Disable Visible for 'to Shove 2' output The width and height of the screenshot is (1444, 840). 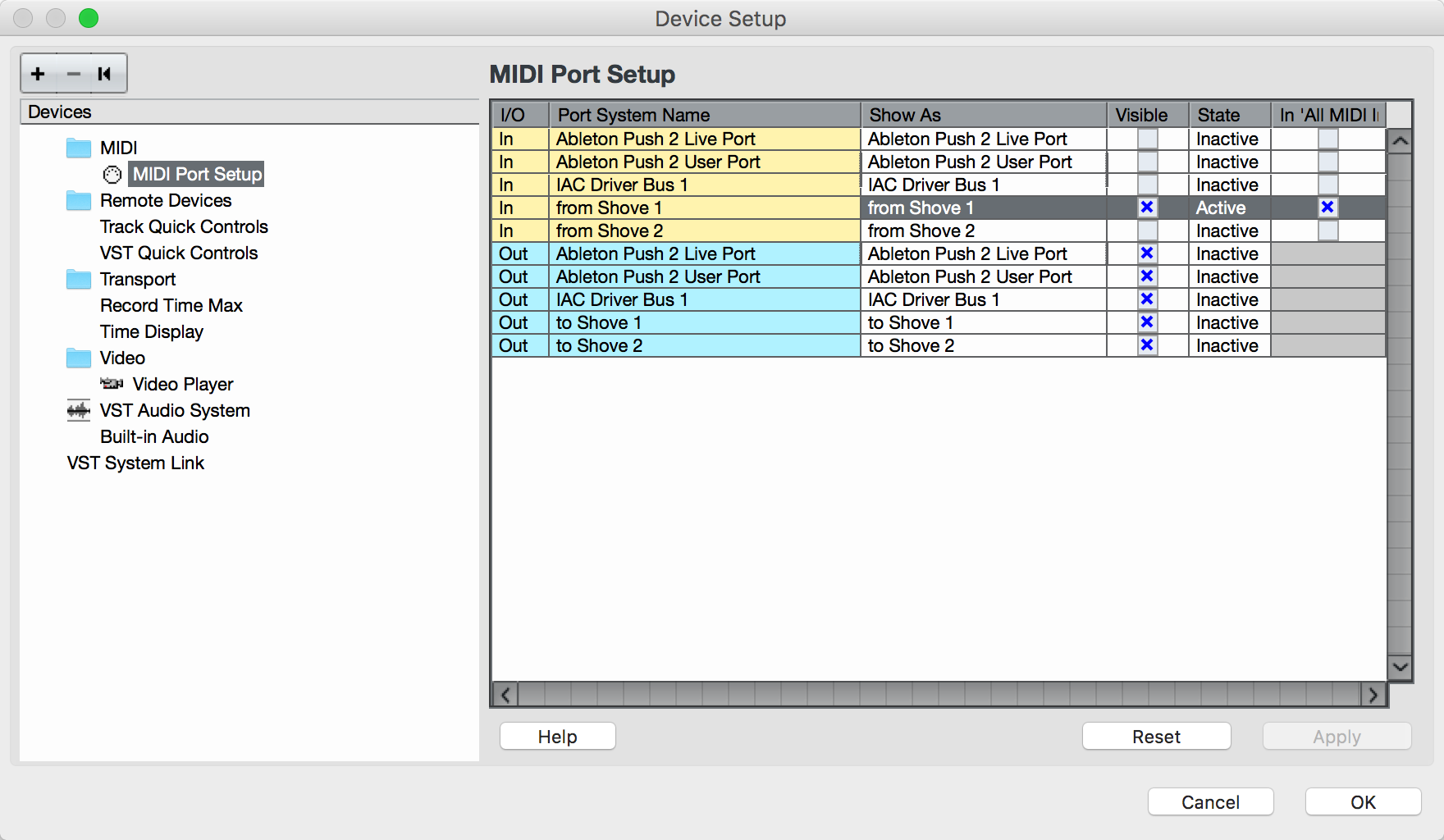[1147, 345]
